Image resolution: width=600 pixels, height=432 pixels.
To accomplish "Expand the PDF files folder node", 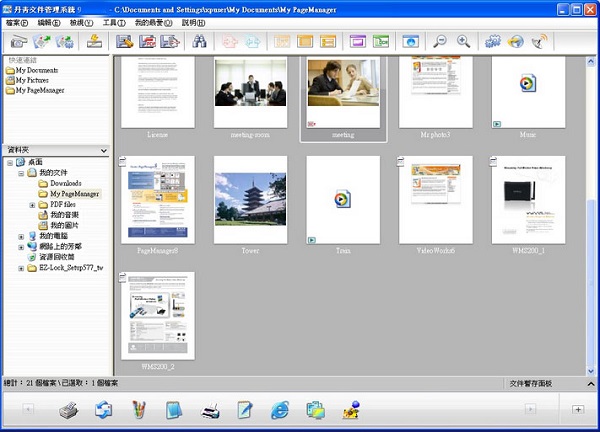I will [33, 205].
